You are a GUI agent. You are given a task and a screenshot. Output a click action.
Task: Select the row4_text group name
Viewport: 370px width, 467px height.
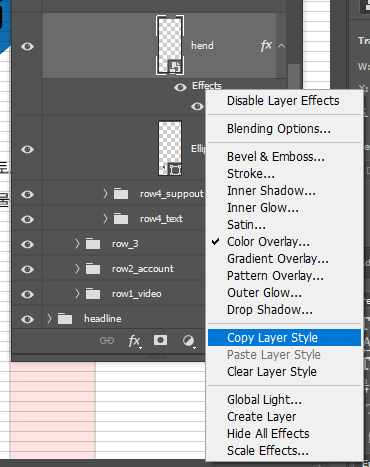click(161, 219)
